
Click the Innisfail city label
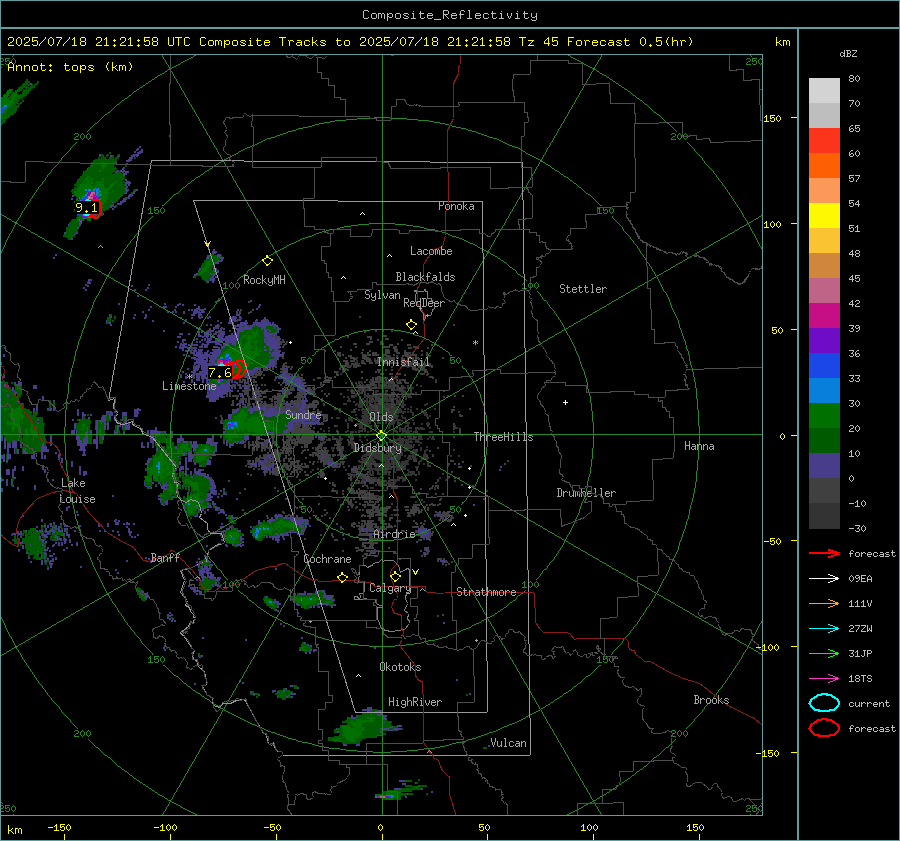point(403,362)
